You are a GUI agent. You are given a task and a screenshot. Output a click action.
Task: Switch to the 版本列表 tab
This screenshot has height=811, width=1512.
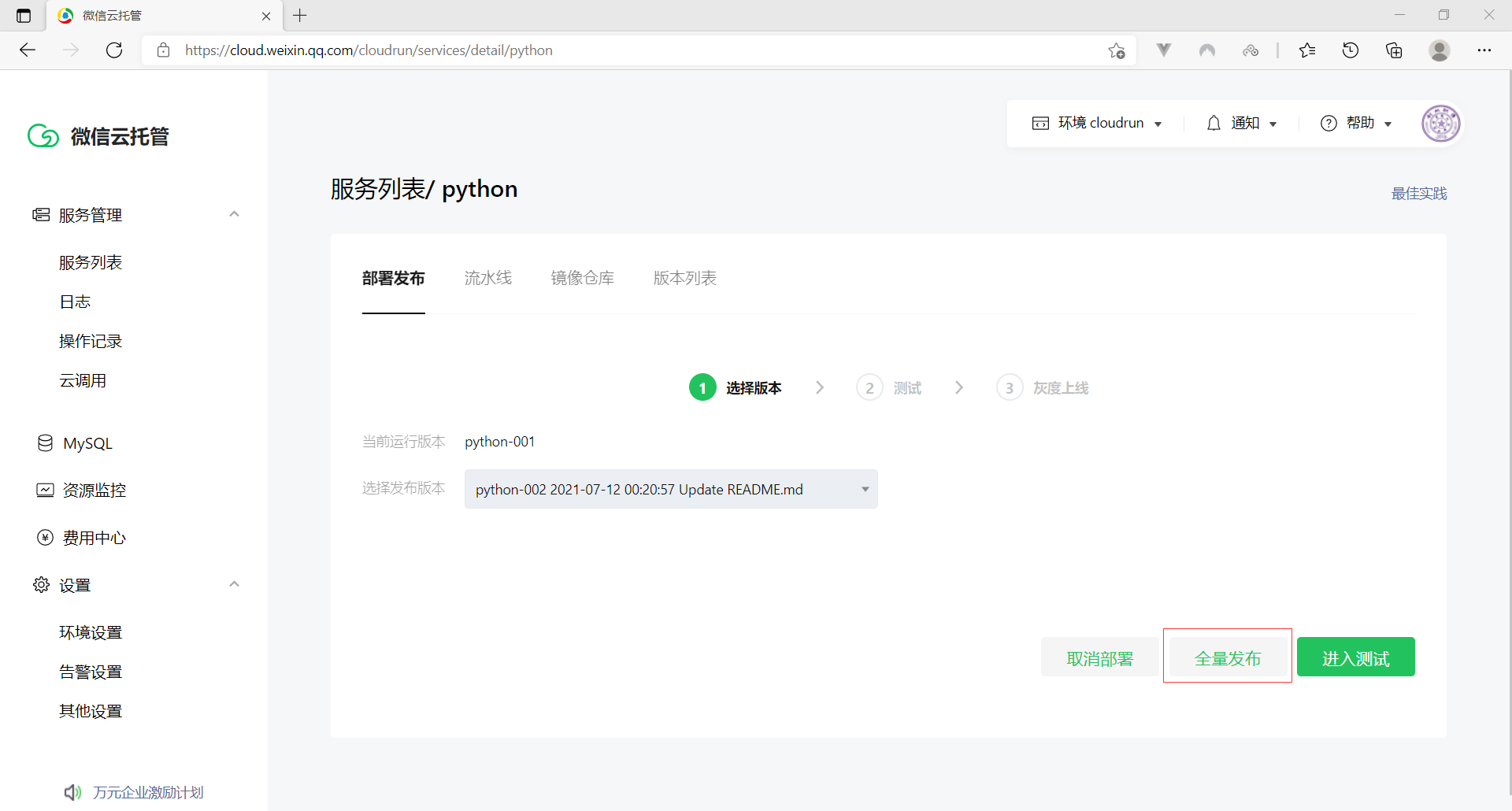[x=684, y=278]
